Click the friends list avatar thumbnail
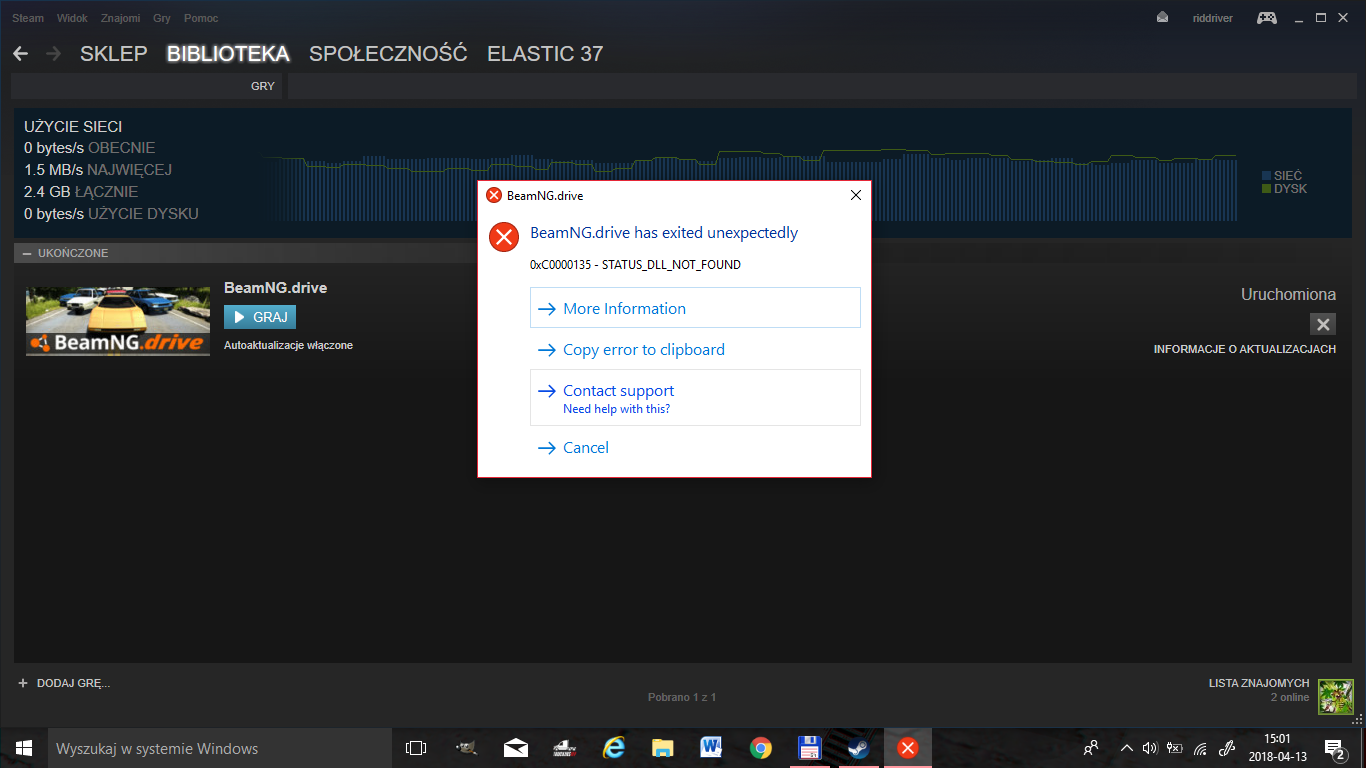1366x768 pixels. (x=1336, y=697)
